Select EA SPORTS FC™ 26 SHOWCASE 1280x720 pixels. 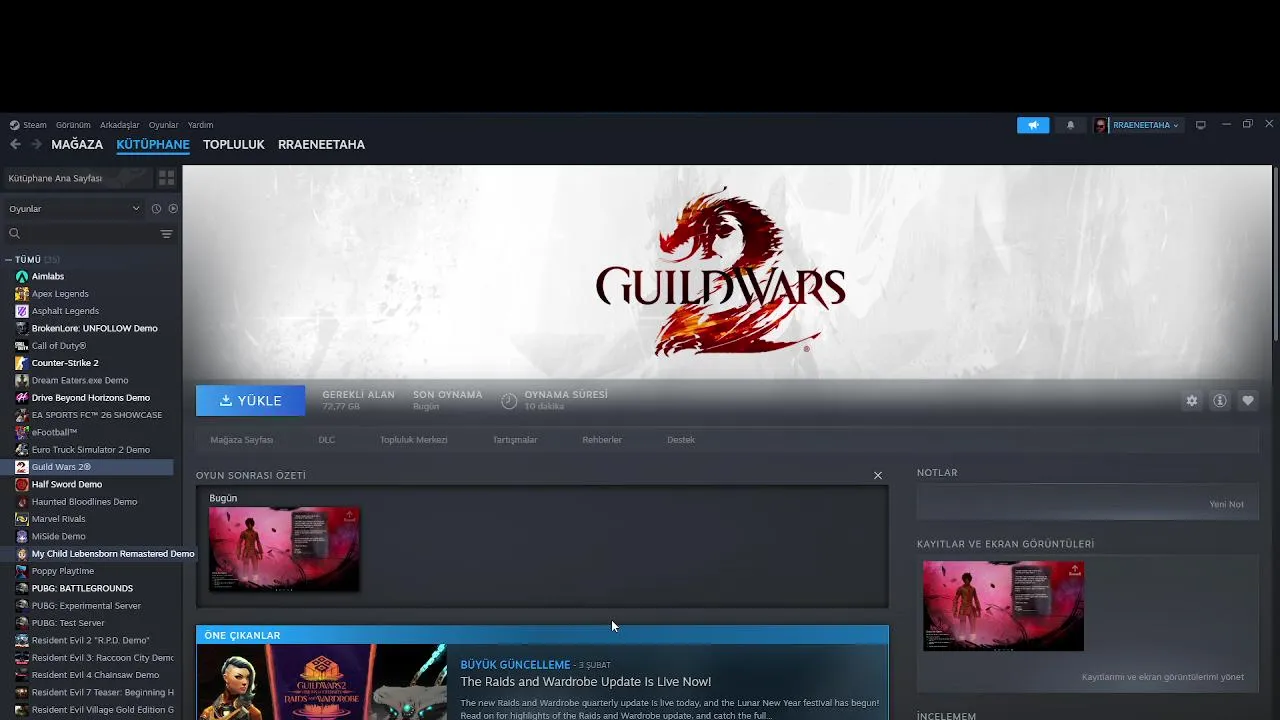point(96,415)
